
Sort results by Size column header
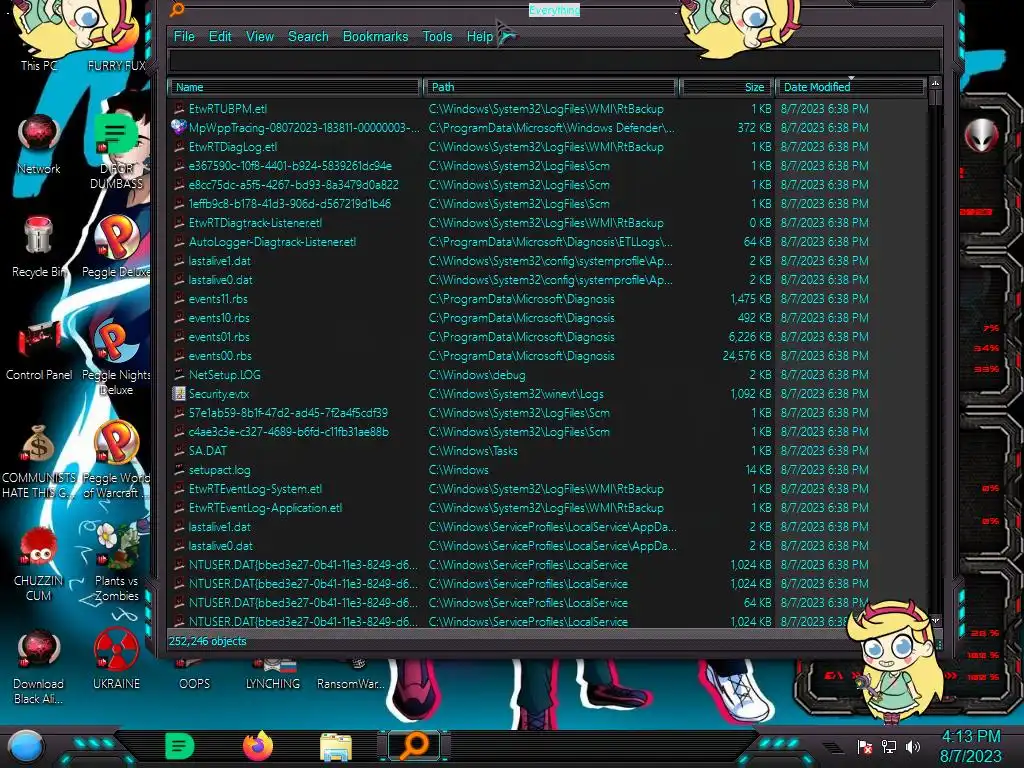(x=726, y=87)
